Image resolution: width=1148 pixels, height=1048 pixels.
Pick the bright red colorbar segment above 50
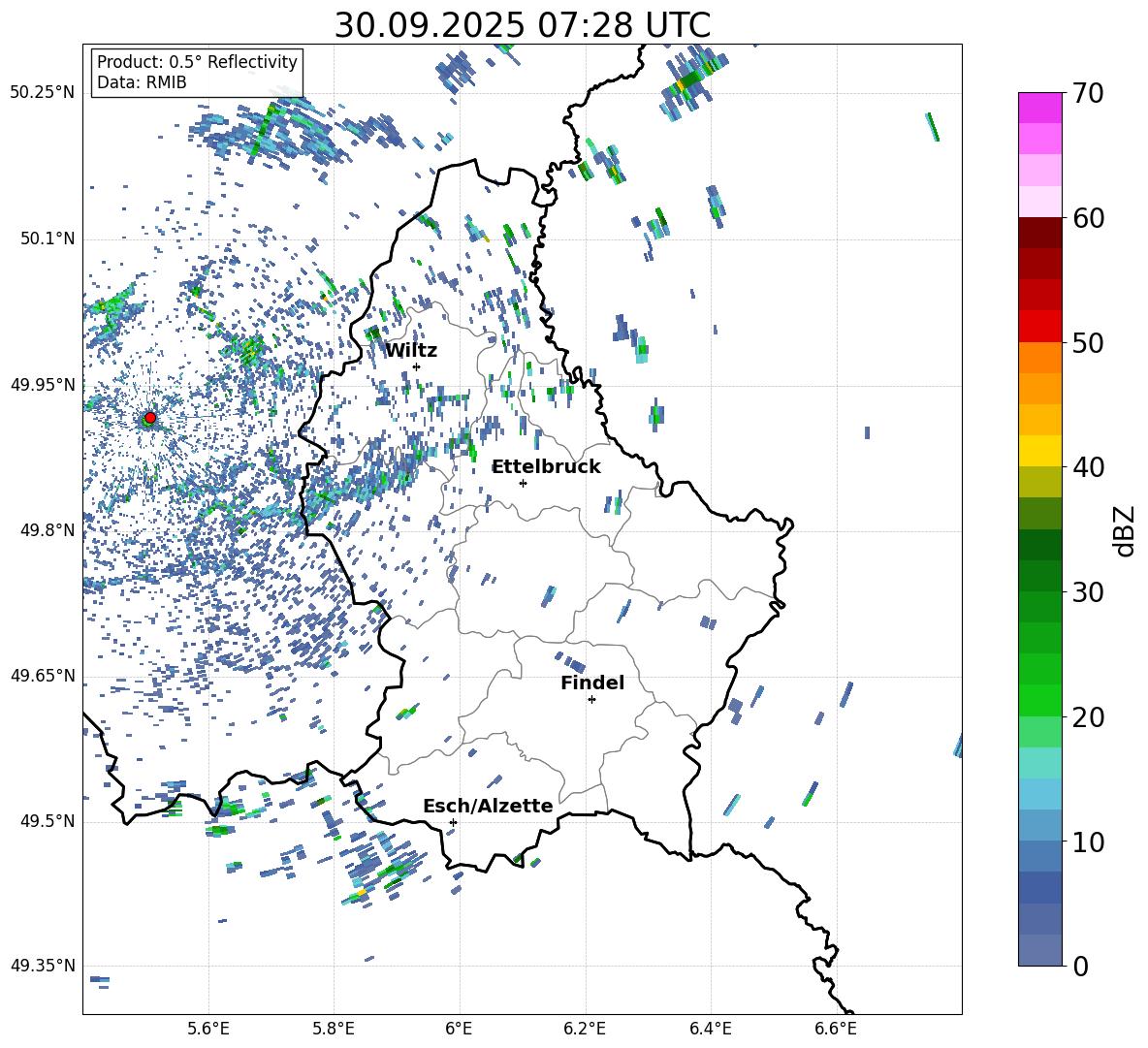(1040, 326)
